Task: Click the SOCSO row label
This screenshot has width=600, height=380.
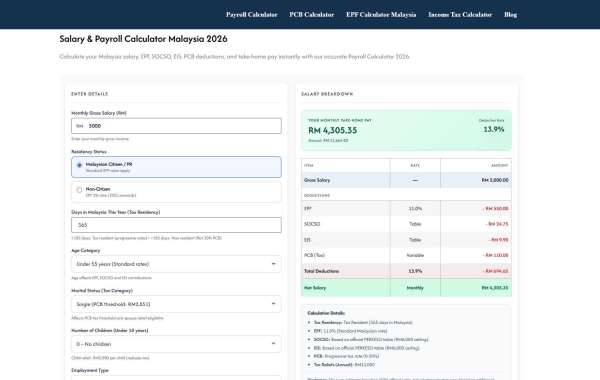Action: tap(312, 224)
